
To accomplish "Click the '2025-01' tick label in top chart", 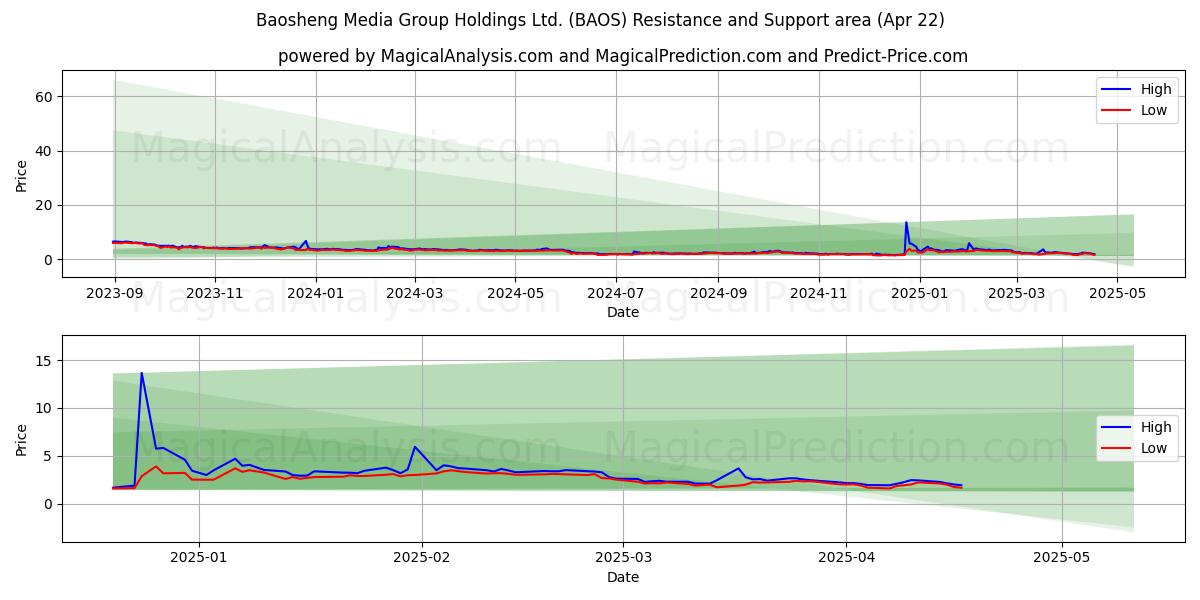I will [919, 293].
